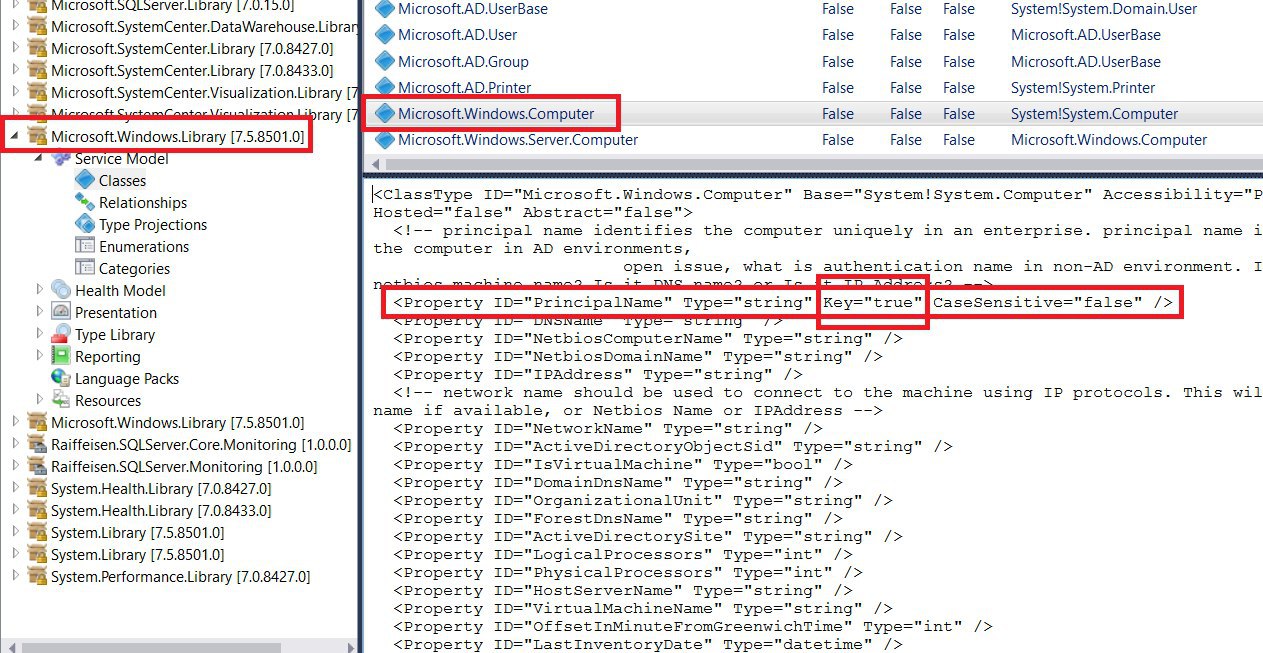This screenshot has width=1263, height=653.
Task: Select the Classes node icon
Action: point(85,181)
